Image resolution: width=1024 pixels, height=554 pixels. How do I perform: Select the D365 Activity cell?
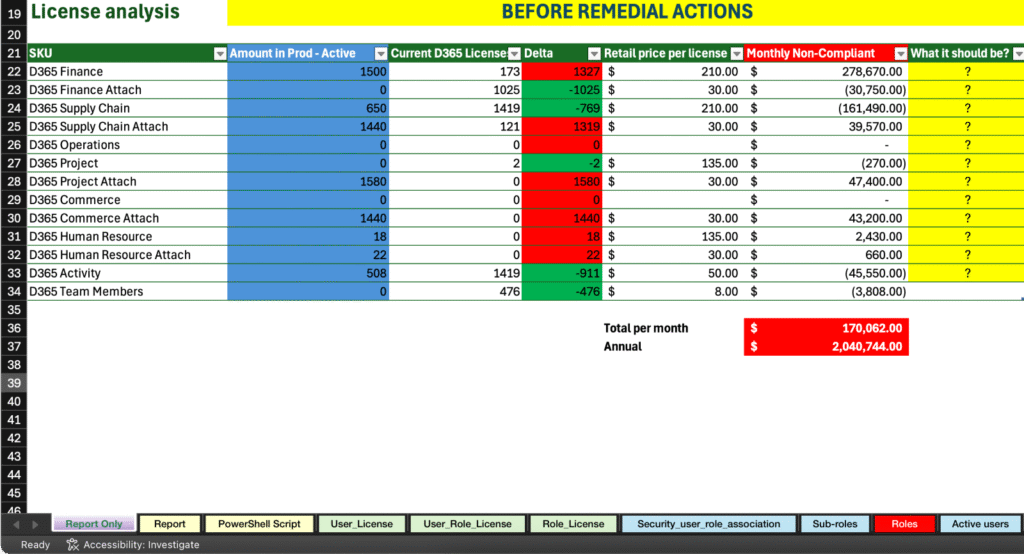coord(127,273)
